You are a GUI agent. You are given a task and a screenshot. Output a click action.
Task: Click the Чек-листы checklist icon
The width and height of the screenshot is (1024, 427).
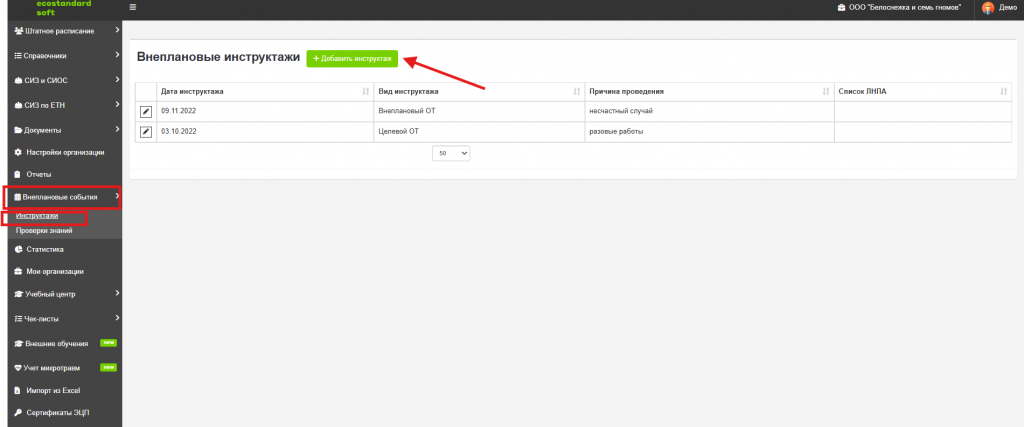tap(18, 319)
